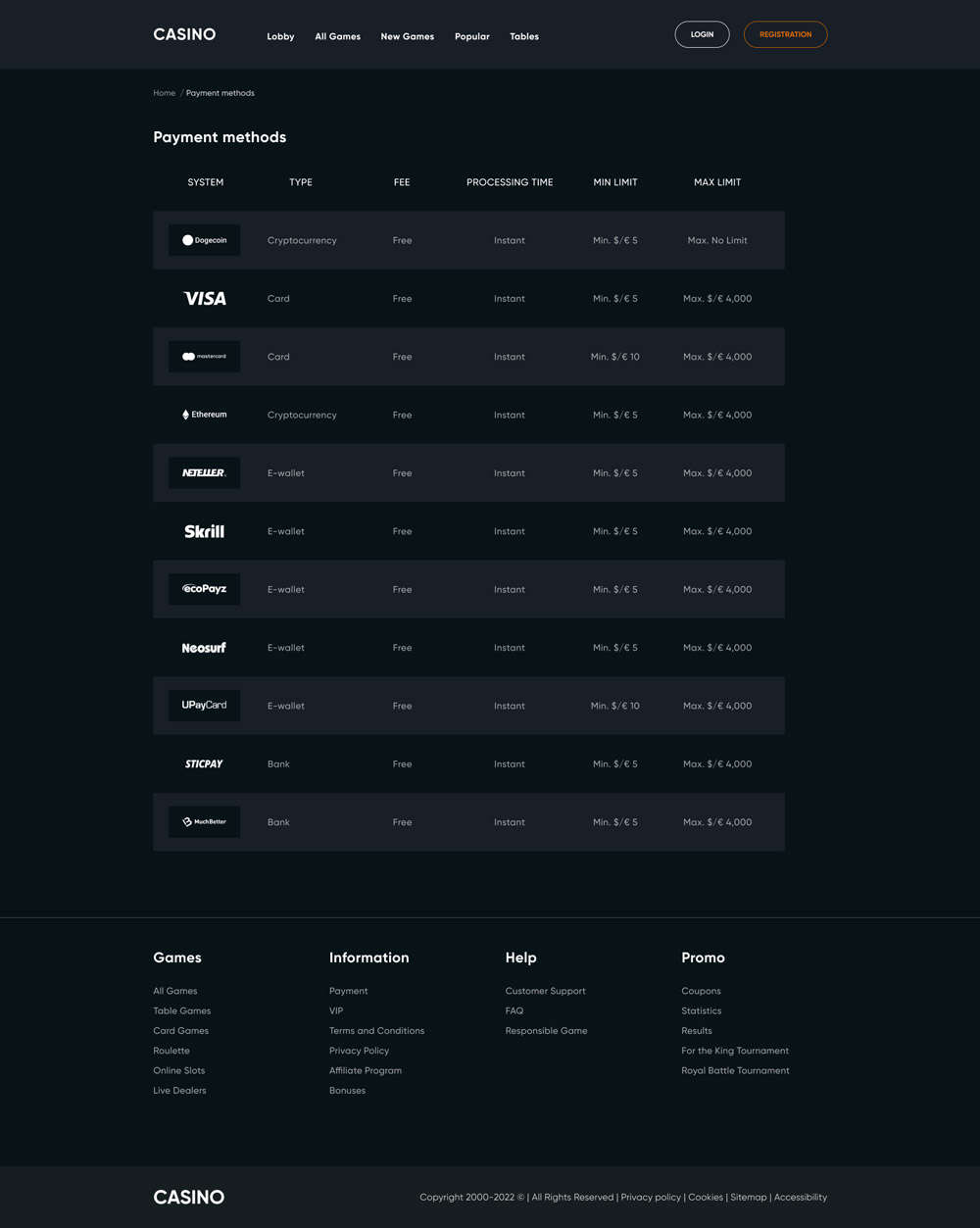980x1228 pixels.
Task: Click the orange REGISTRATION button
Action: [x=785, y=34]
